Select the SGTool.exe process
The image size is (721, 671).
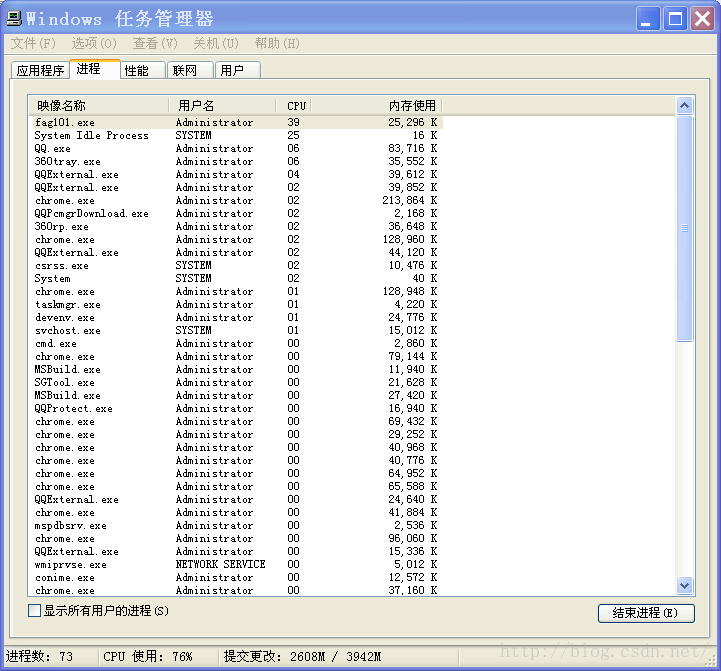[x=235, y=382]
